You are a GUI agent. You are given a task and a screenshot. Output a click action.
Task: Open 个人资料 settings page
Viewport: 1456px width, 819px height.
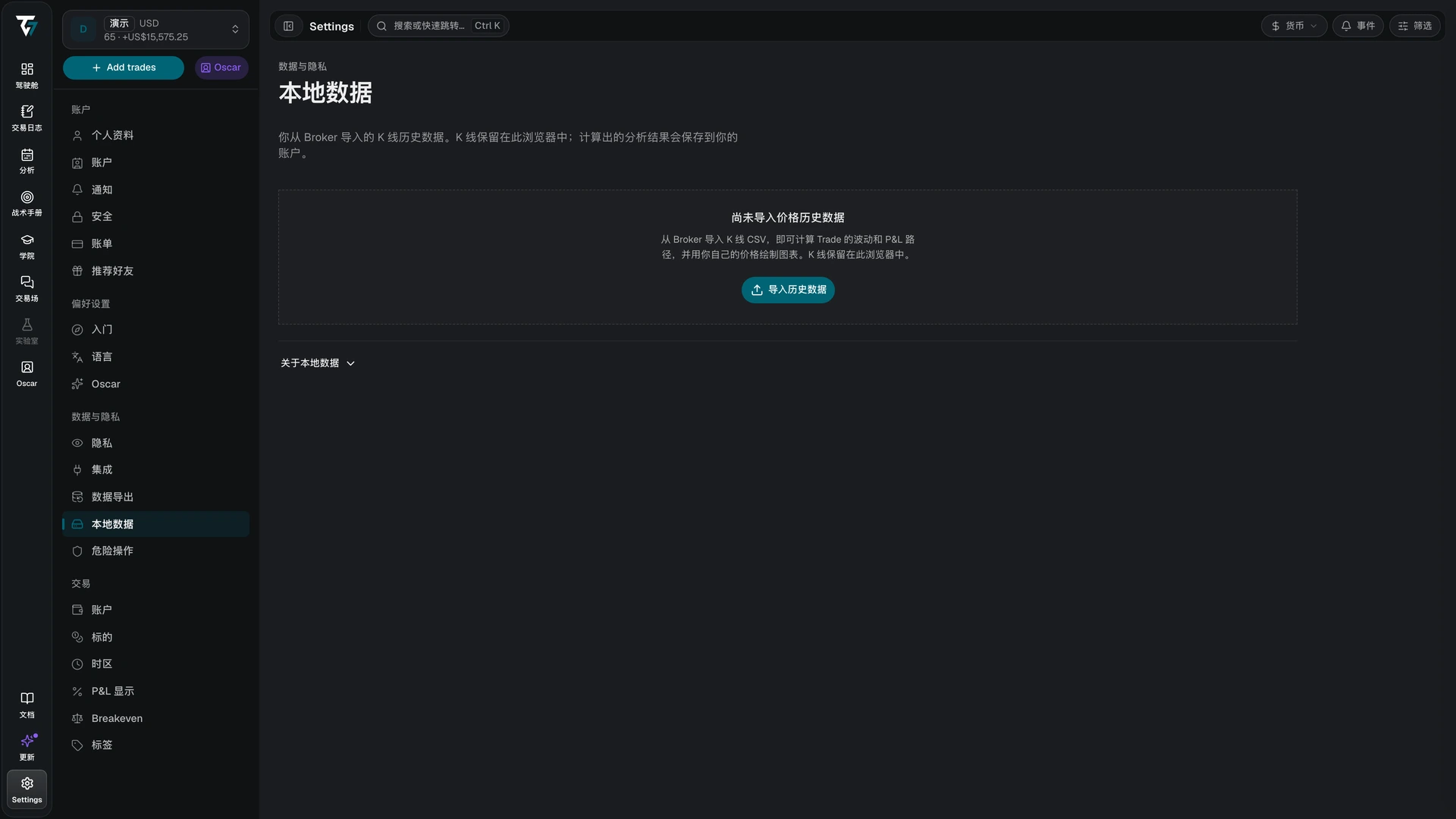[155, 135]
